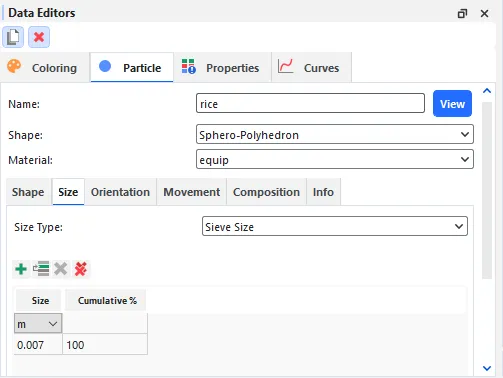Switch to the Properties tab
The height and width of the screenshot is (378, 503).
click(x=222, y=67)
